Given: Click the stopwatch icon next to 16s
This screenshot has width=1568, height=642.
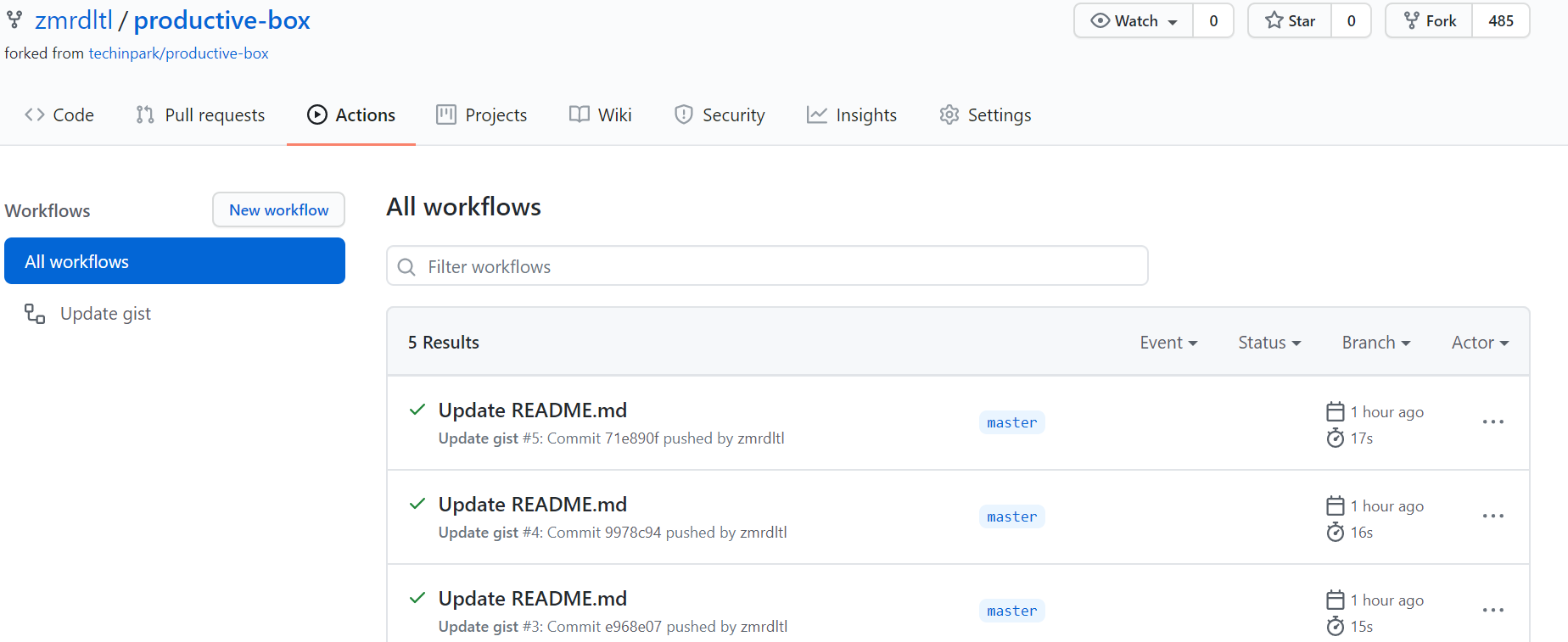Looking at the screenshot, I should (x=1336, y=532).
